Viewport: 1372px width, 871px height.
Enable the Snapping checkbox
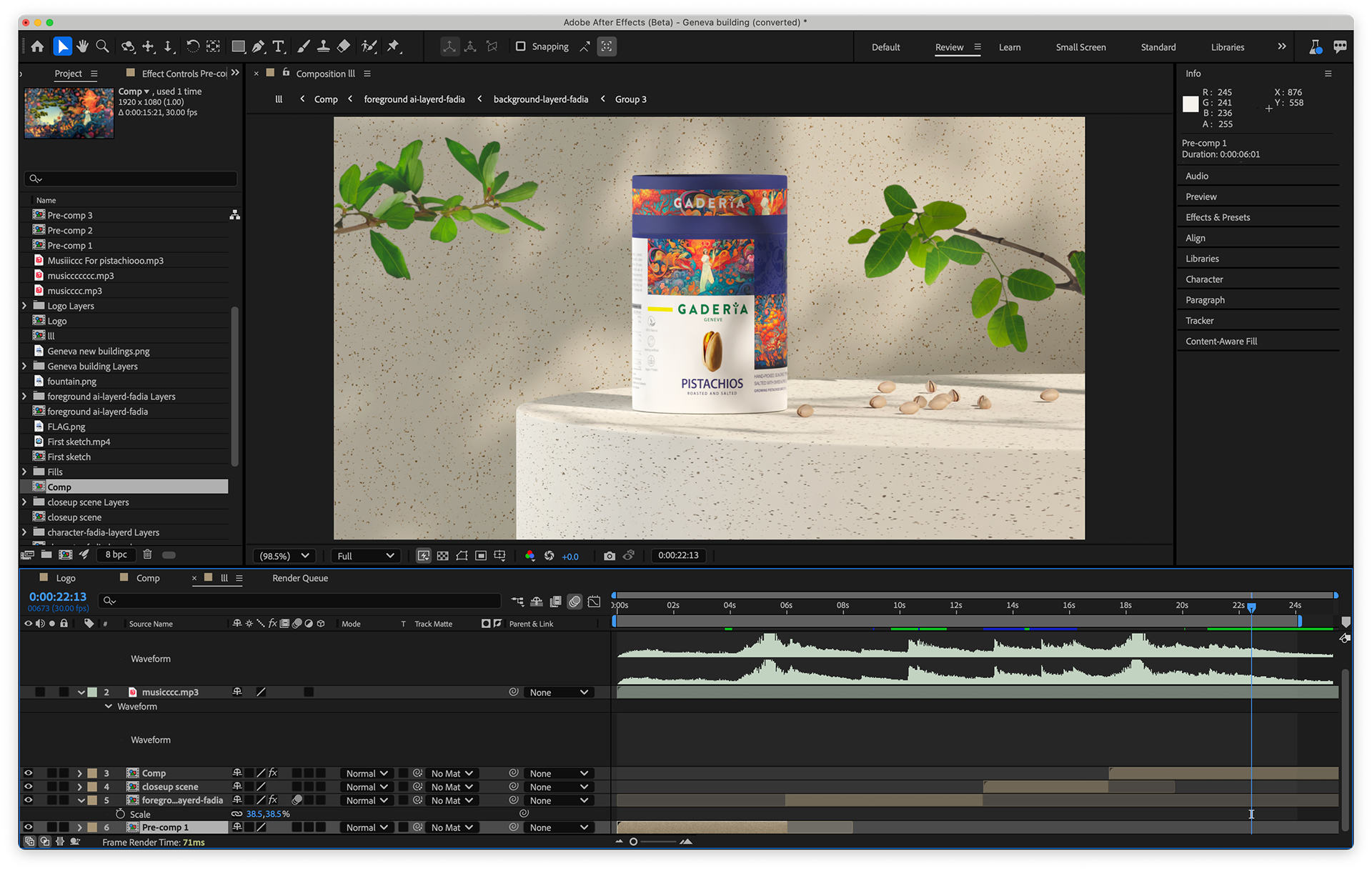520,46
